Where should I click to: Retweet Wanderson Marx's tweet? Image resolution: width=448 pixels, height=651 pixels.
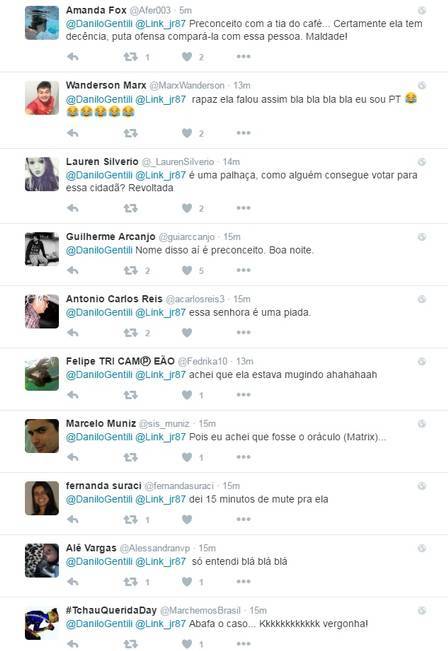point(130,133)
